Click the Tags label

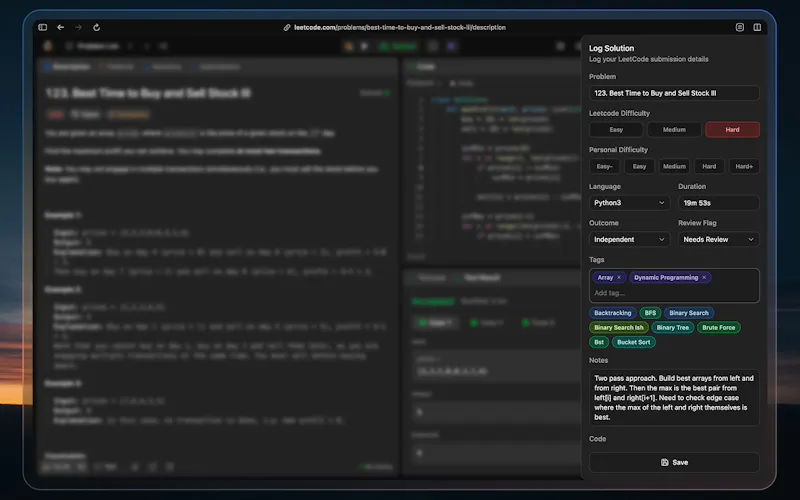click(x=596, y=260)
